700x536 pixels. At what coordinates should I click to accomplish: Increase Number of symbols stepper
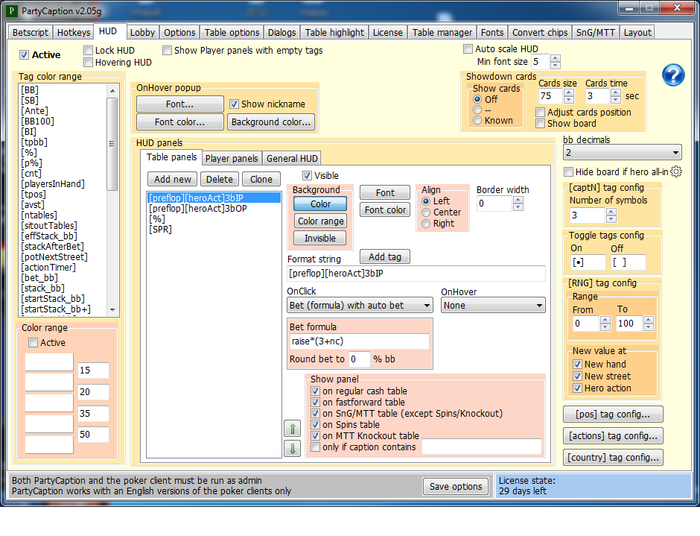[611, 212]
